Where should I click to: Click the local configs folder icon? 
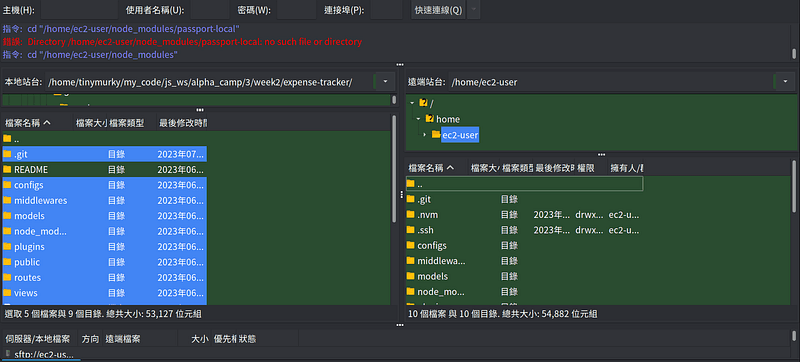(7, 185)
